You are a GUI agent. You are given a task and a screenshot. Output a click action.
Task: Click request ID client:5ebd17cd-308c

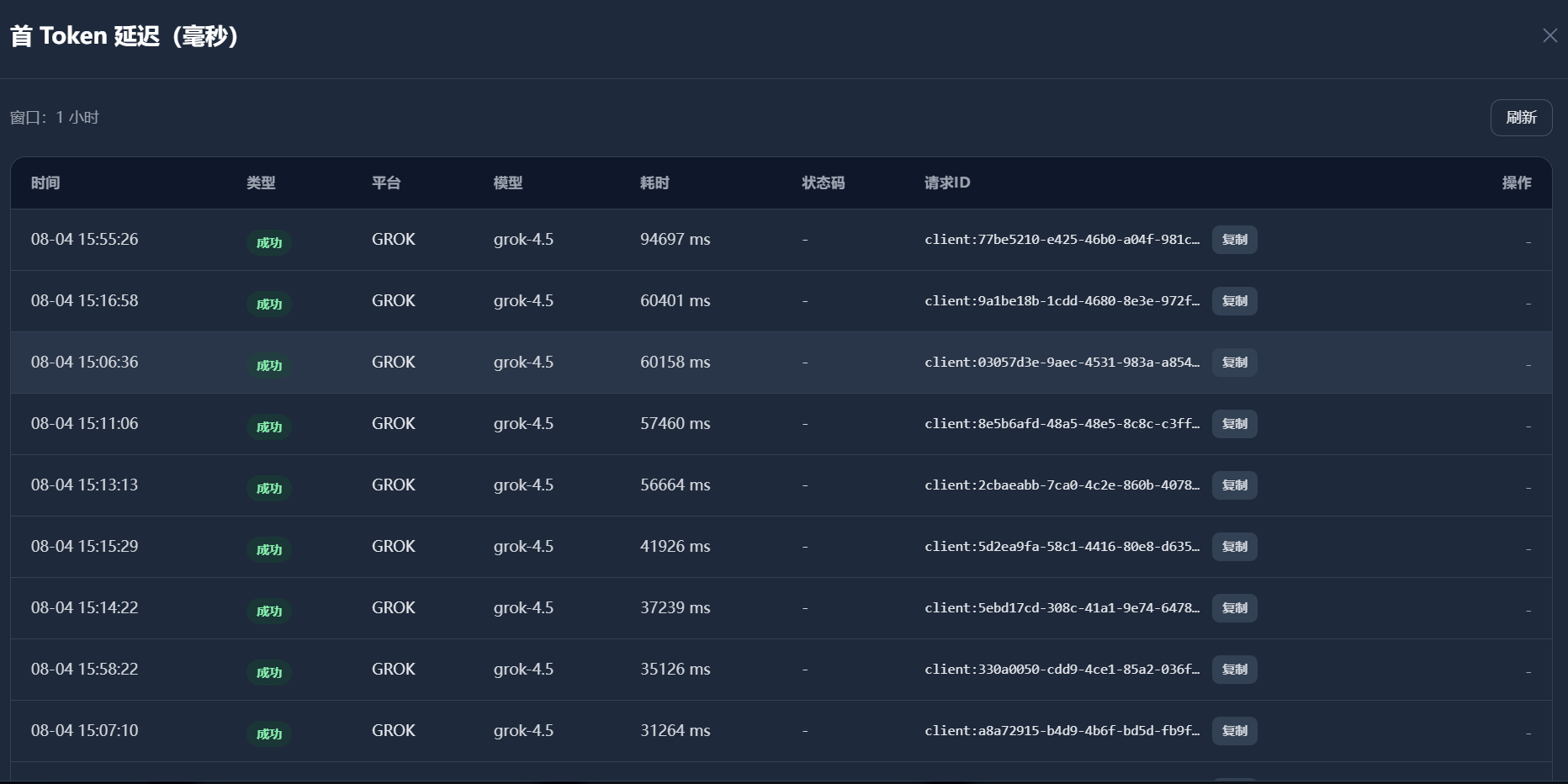[x=1062, y=608]
